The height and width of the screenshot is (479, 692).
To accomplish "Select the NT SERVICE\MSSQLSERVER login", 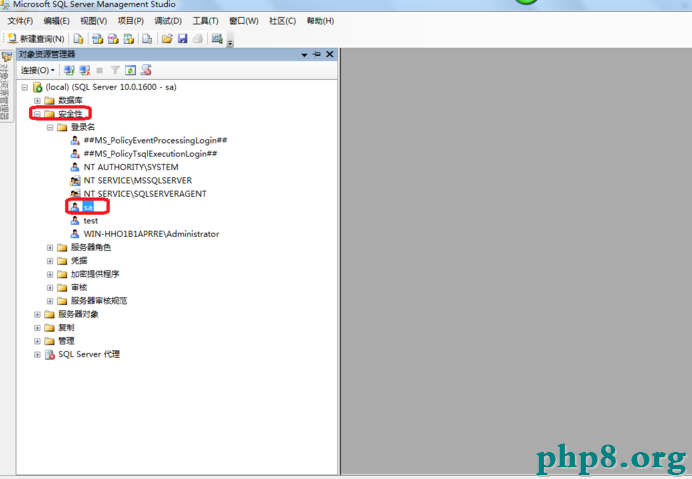I will [138, 181].
